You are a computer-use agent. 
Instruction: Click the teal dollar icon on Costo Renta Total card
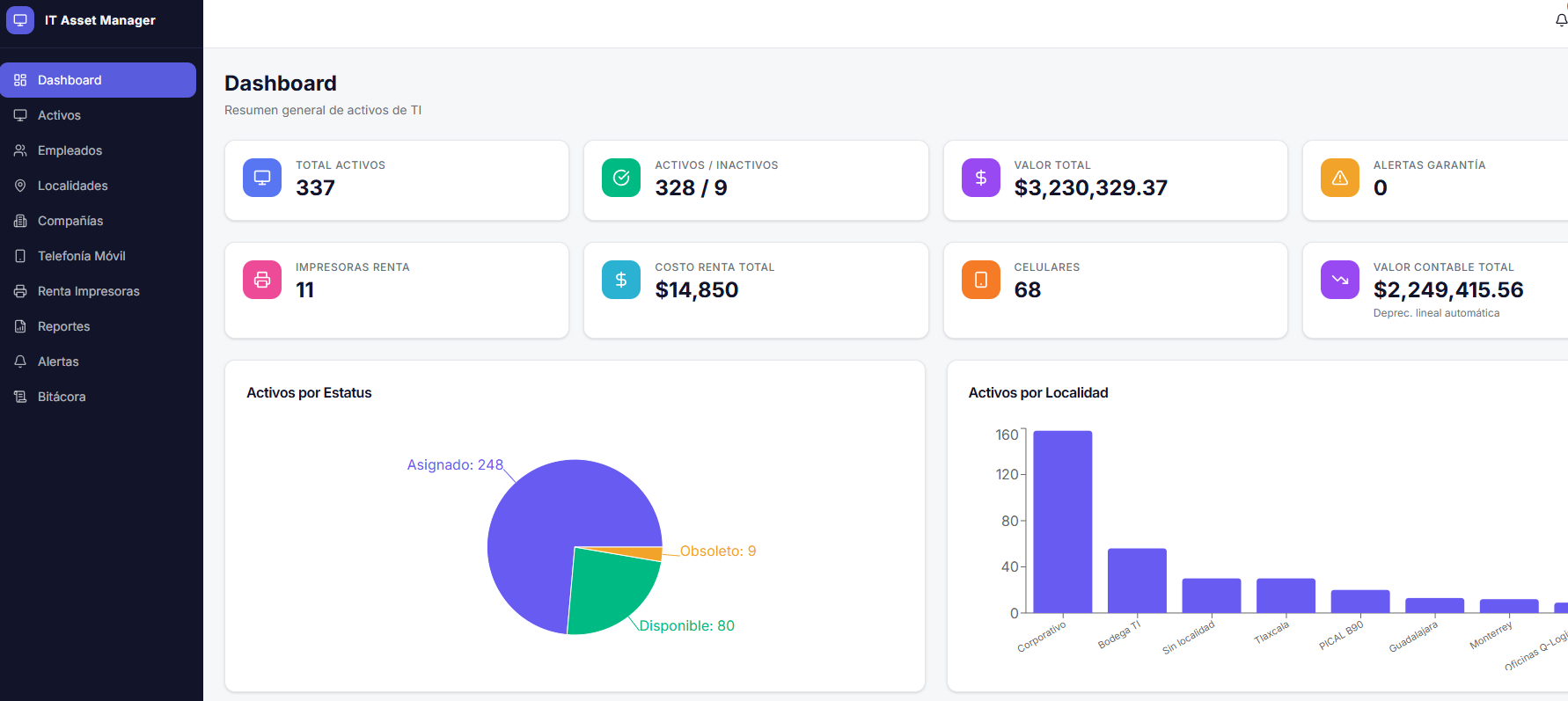(621, 280)
